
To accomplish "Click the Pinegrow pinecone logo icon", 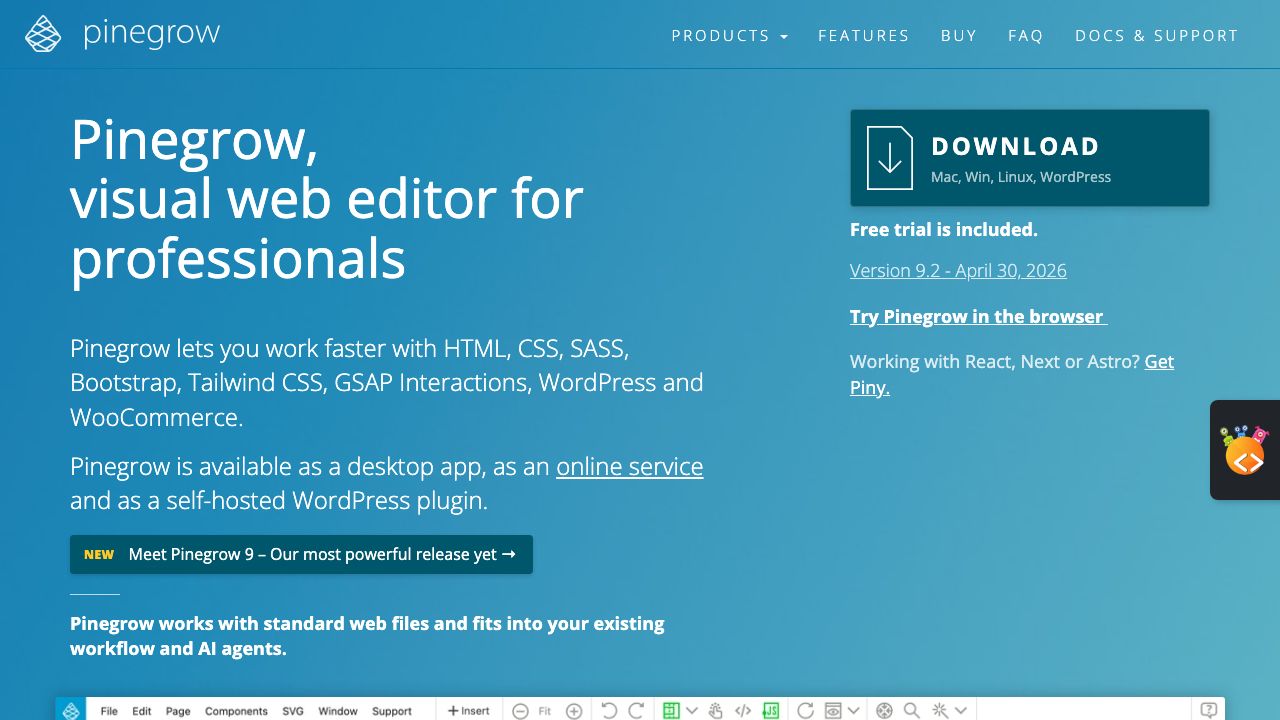I will pos(43,34).
